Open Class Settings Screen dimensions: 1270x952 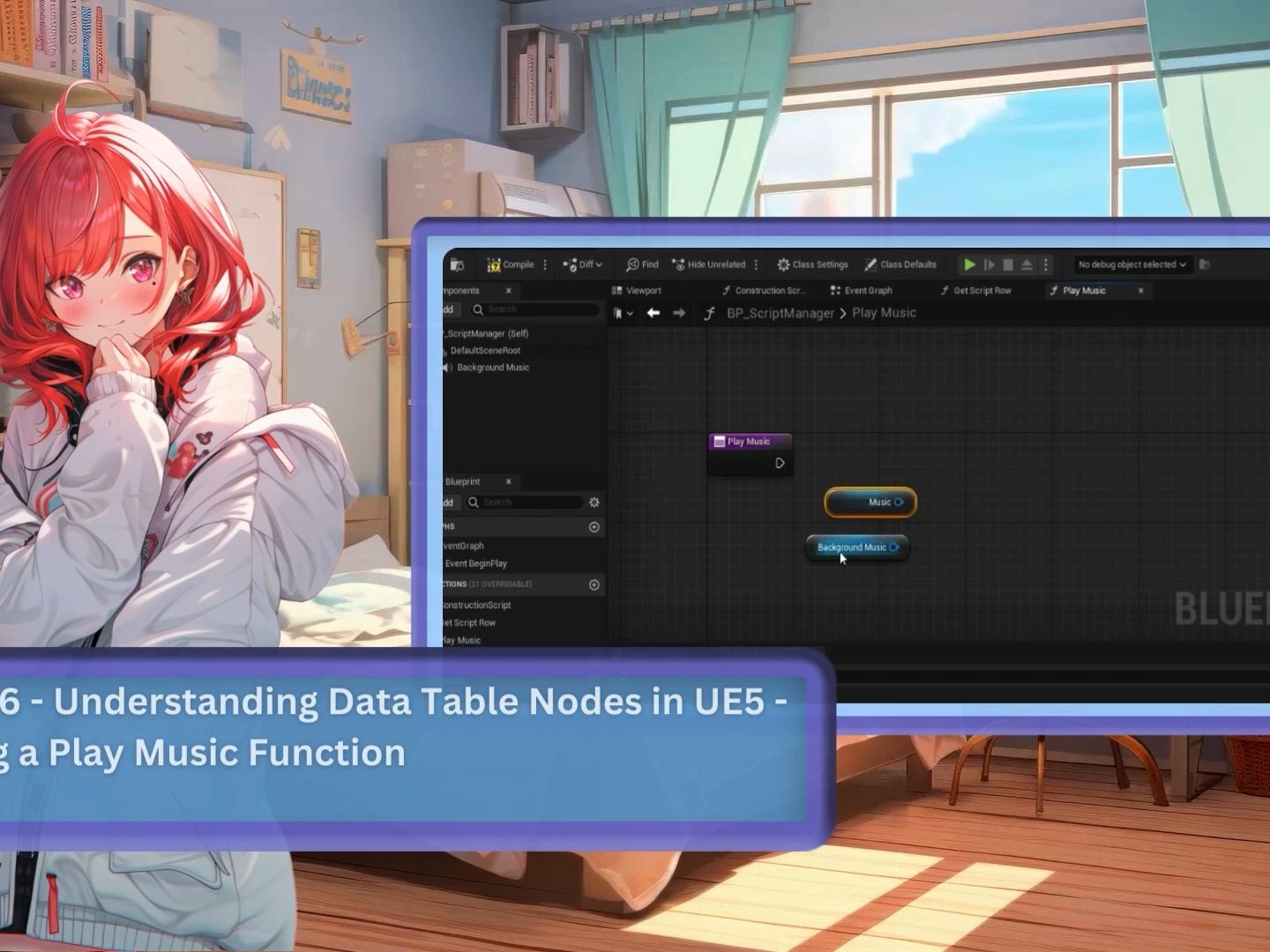click(812, 264)
